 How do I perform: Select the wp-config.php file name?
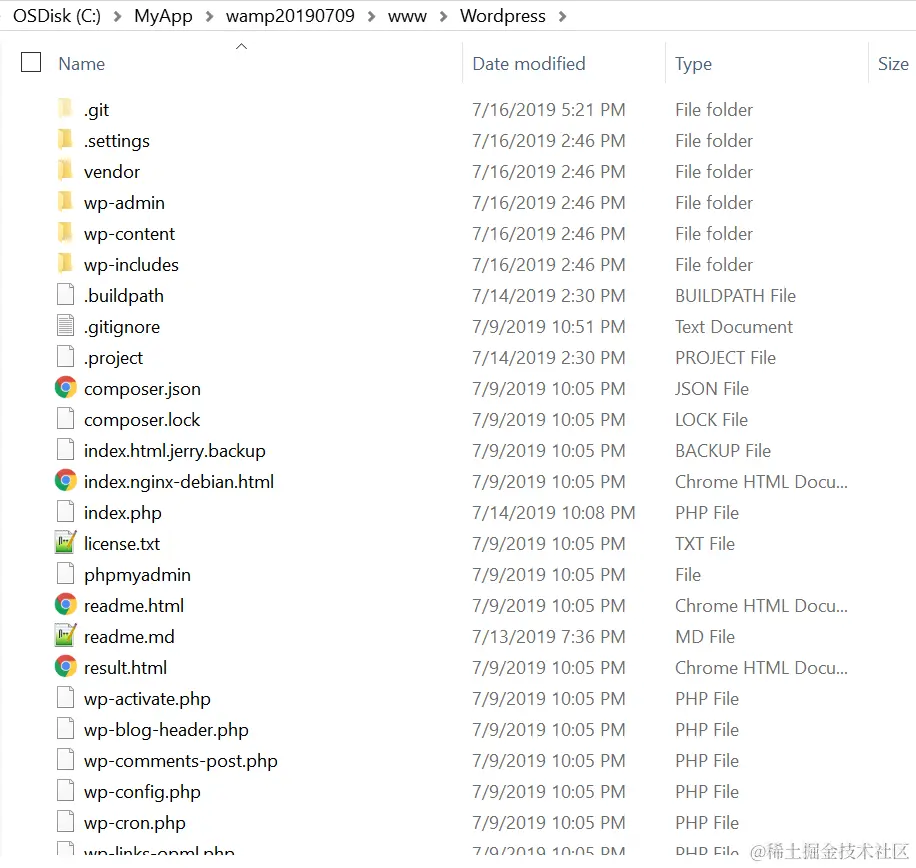(x=143, y=792)
